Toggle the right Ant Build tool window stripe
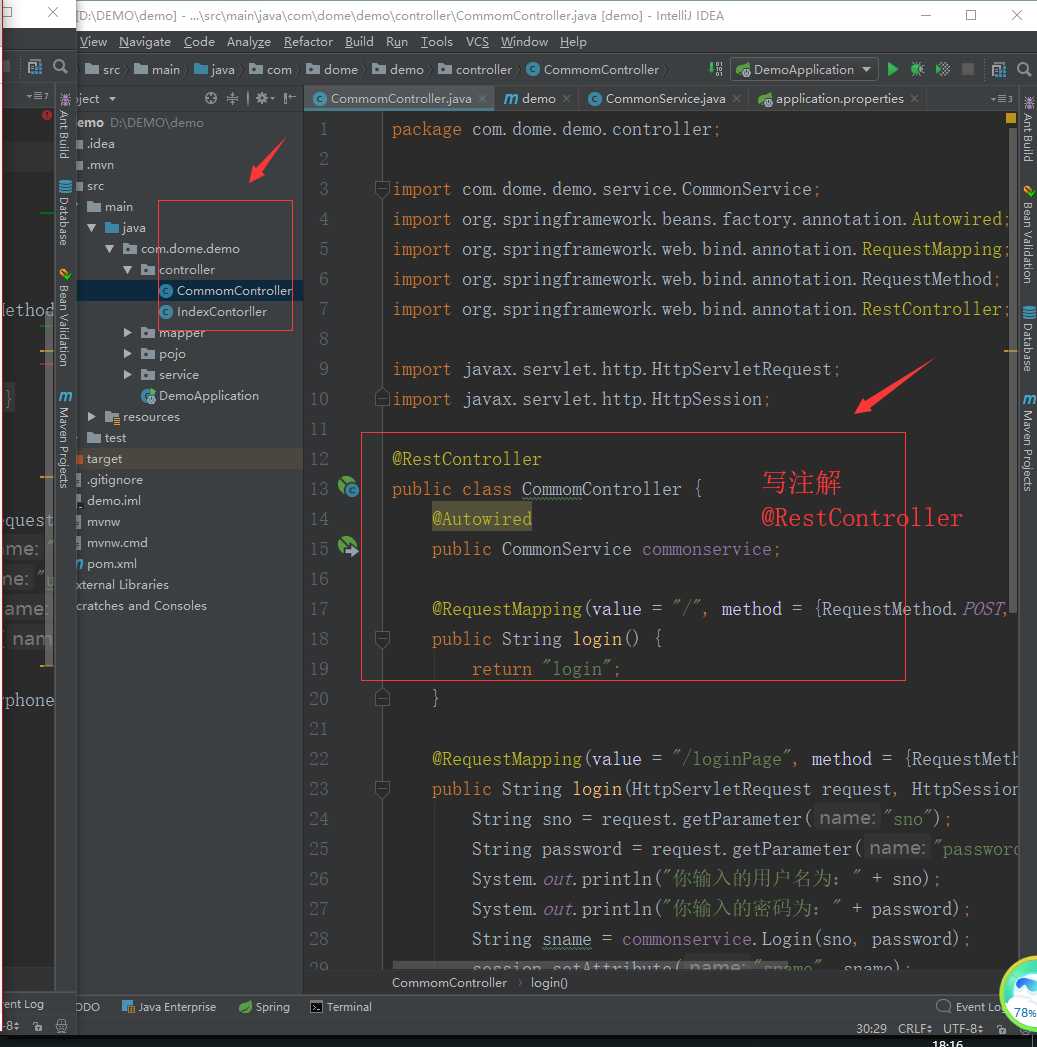This screenshot has width=1037, height=1047. (x=1028, y=129)
